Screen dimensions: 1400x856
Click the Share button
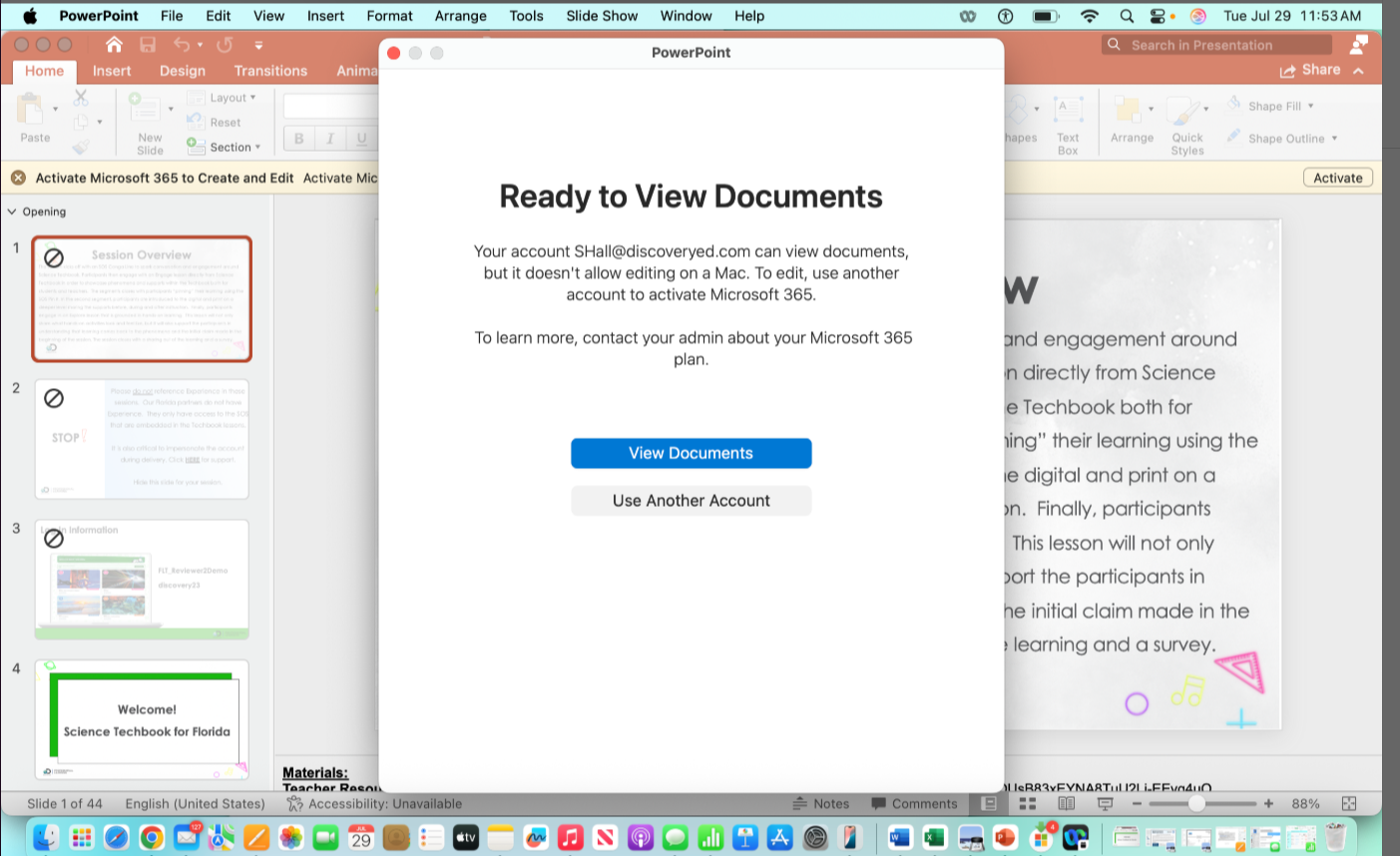[x=1310, y=70]
